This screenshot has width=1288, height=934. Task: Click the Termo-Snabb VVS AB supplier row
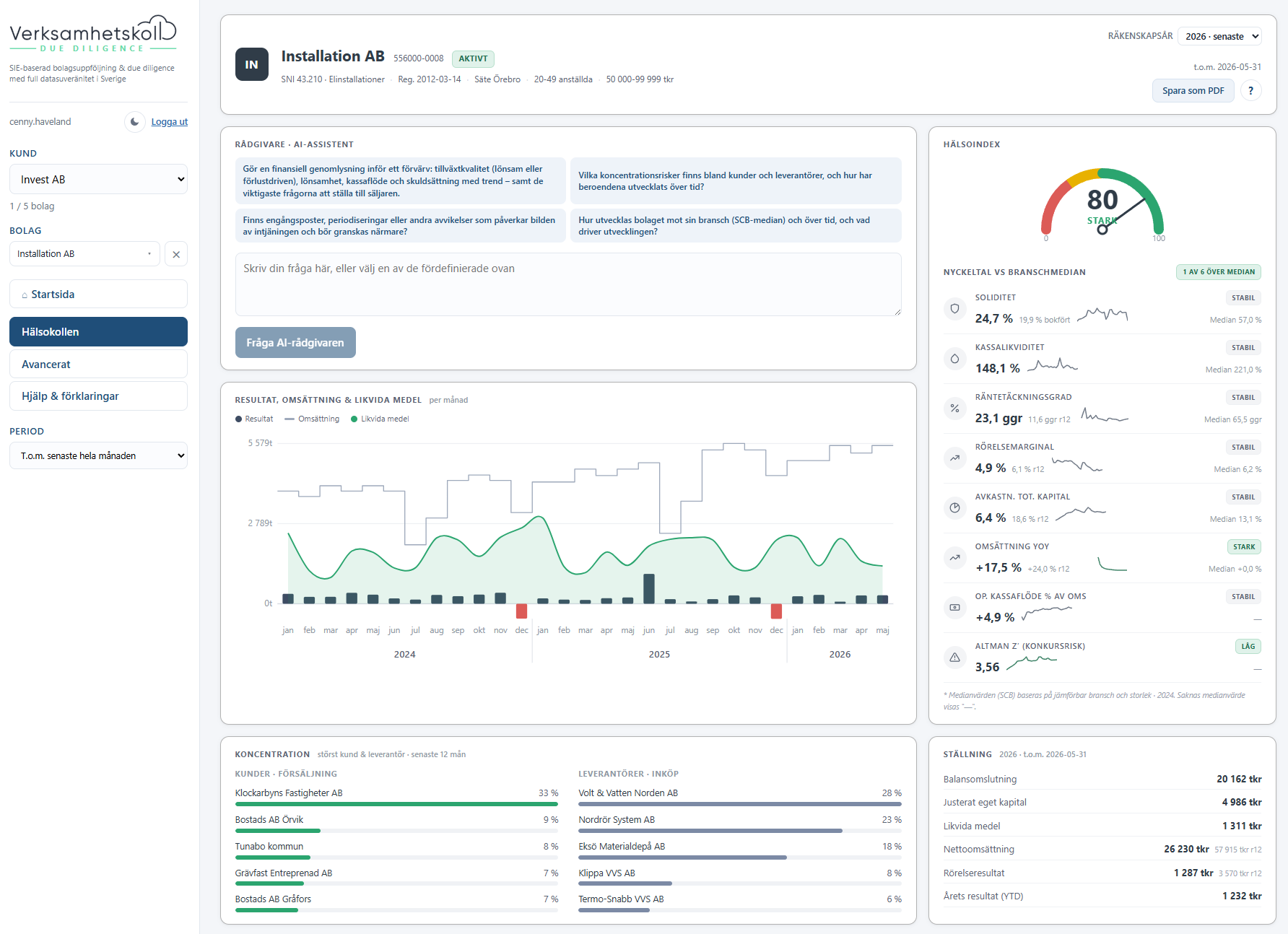coord(740,903)
